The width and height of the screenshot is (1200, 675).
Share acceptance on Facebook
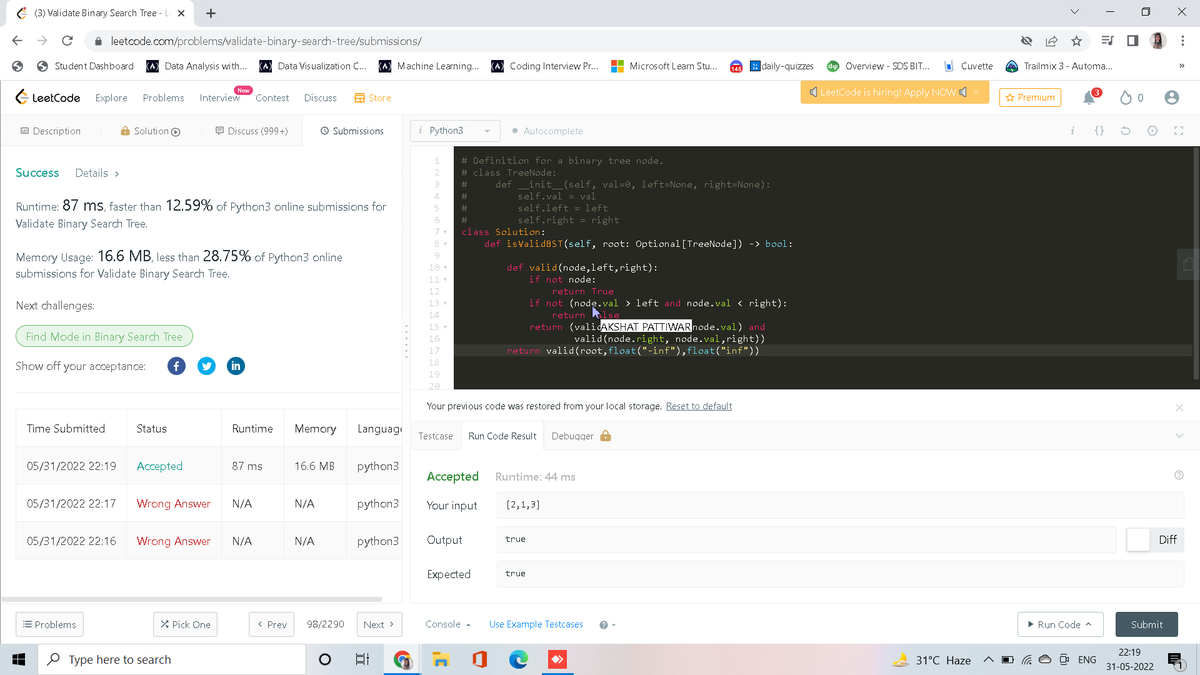pos(177,366)
